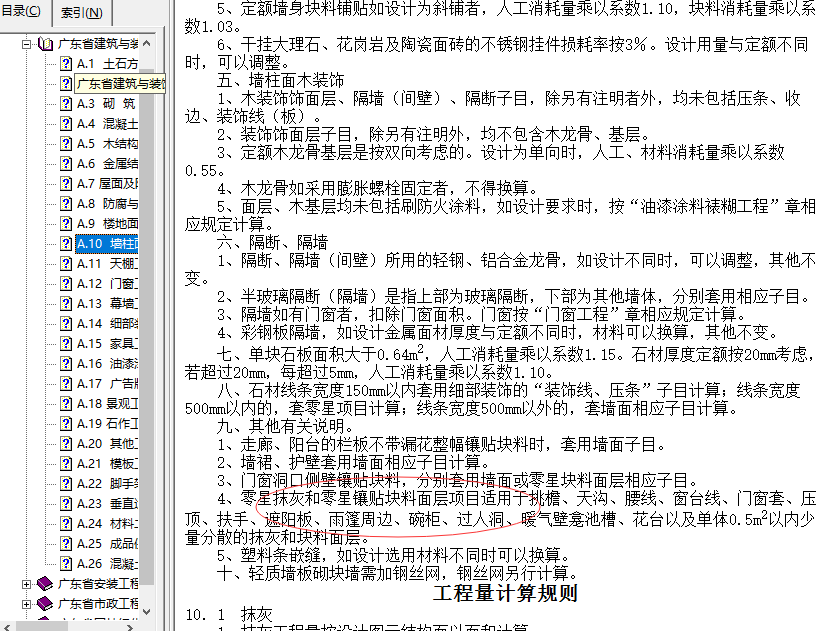This screenshot has width=830, height=631.
Task: Click the help page icon for A.7 屋面
Action: tap(66, 184)
